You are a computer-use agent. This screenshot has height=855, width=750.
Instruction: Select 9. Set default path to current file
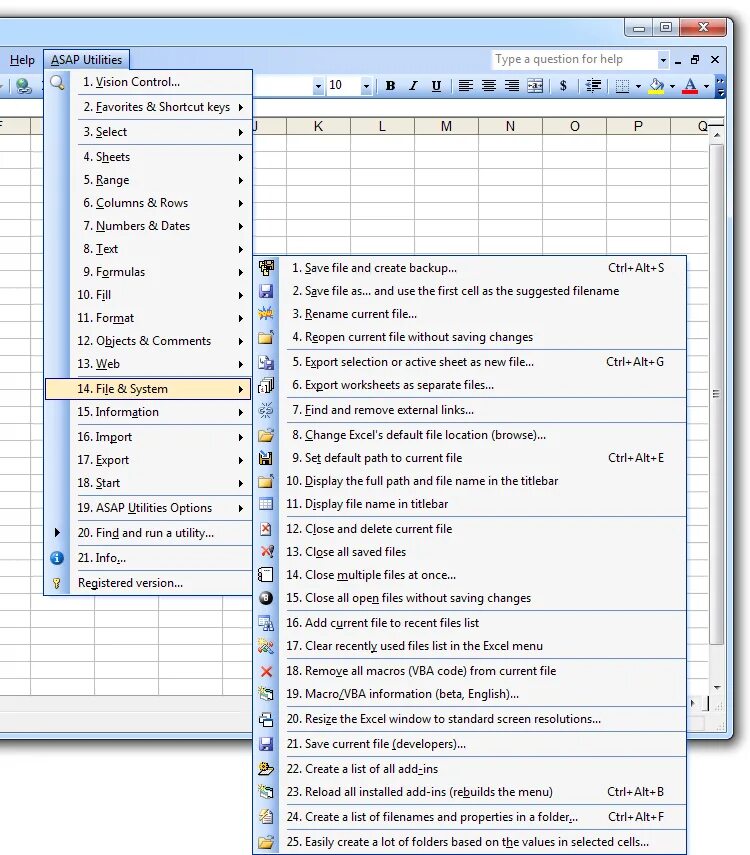click(470, 458)
